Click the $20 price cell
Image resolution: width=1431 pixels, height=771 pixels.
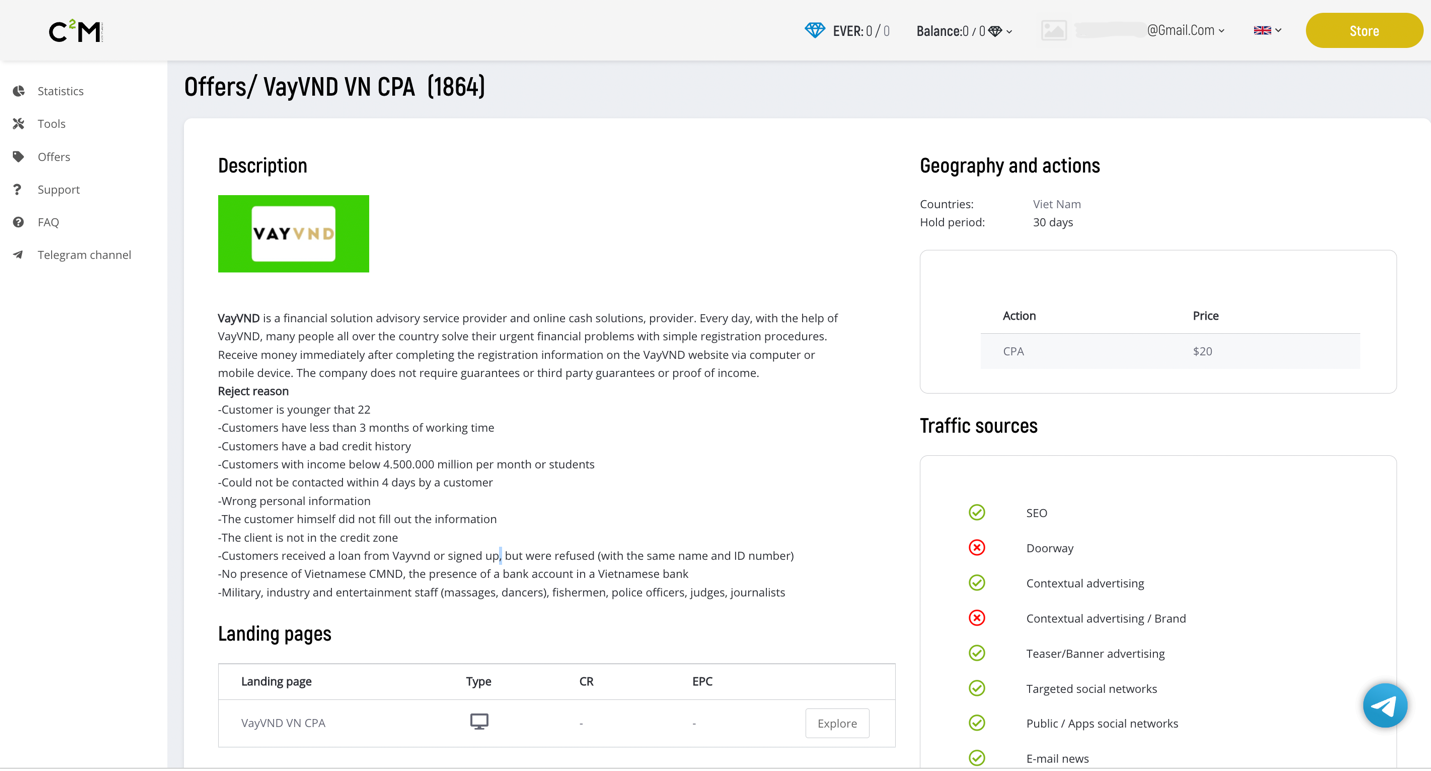click(1202, 351)
